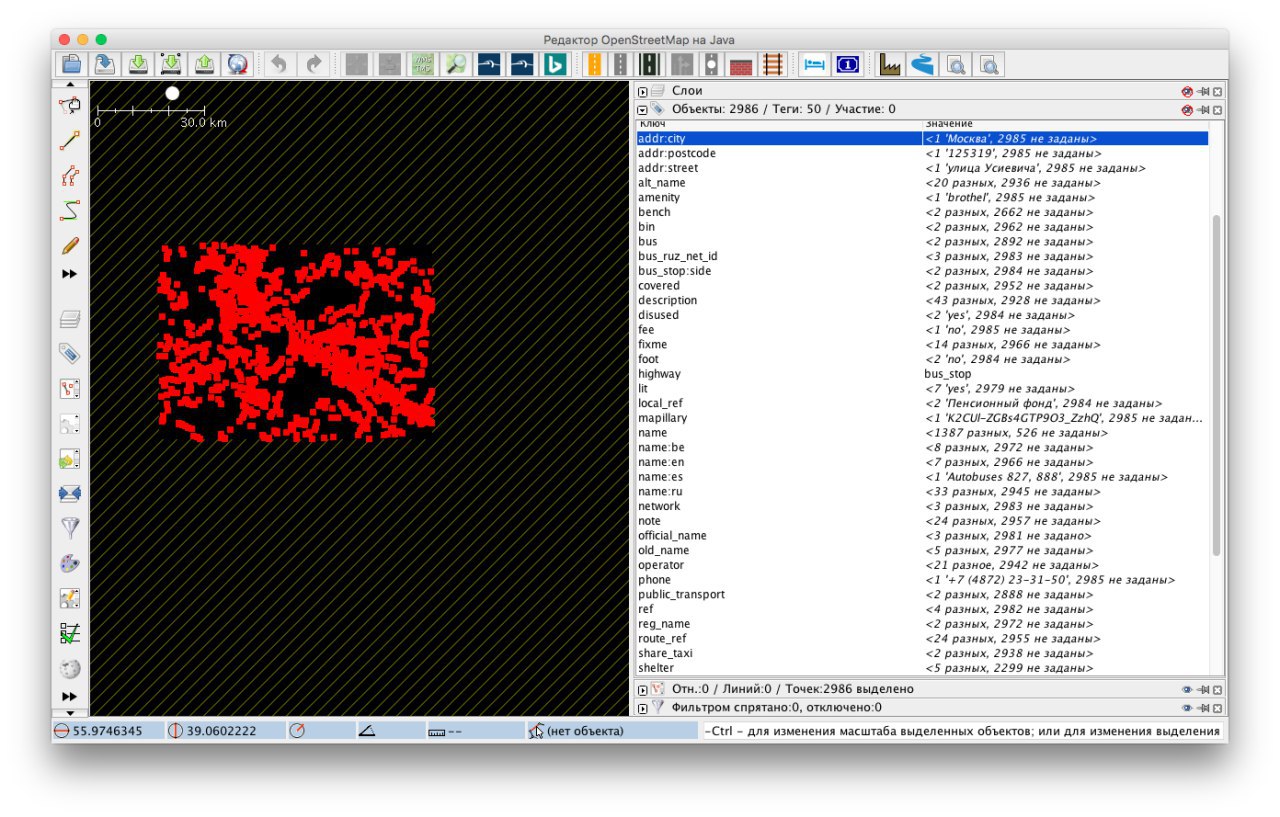This screenshot has width=1280, height=817.
Task: Click the Redo arrow in toolbar
Action: click(314, 64)
